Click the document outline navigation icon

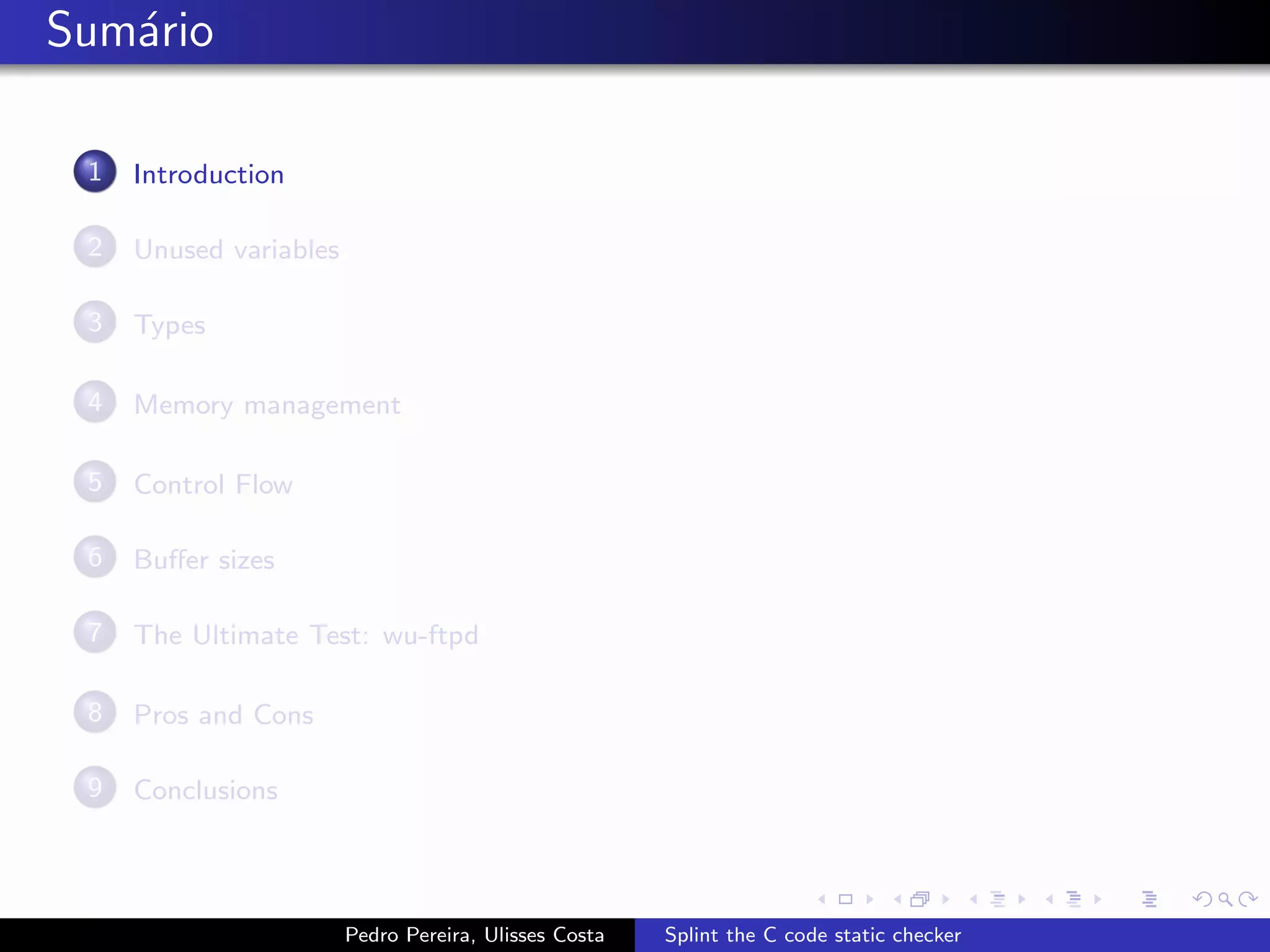[x=1149, y=899]
